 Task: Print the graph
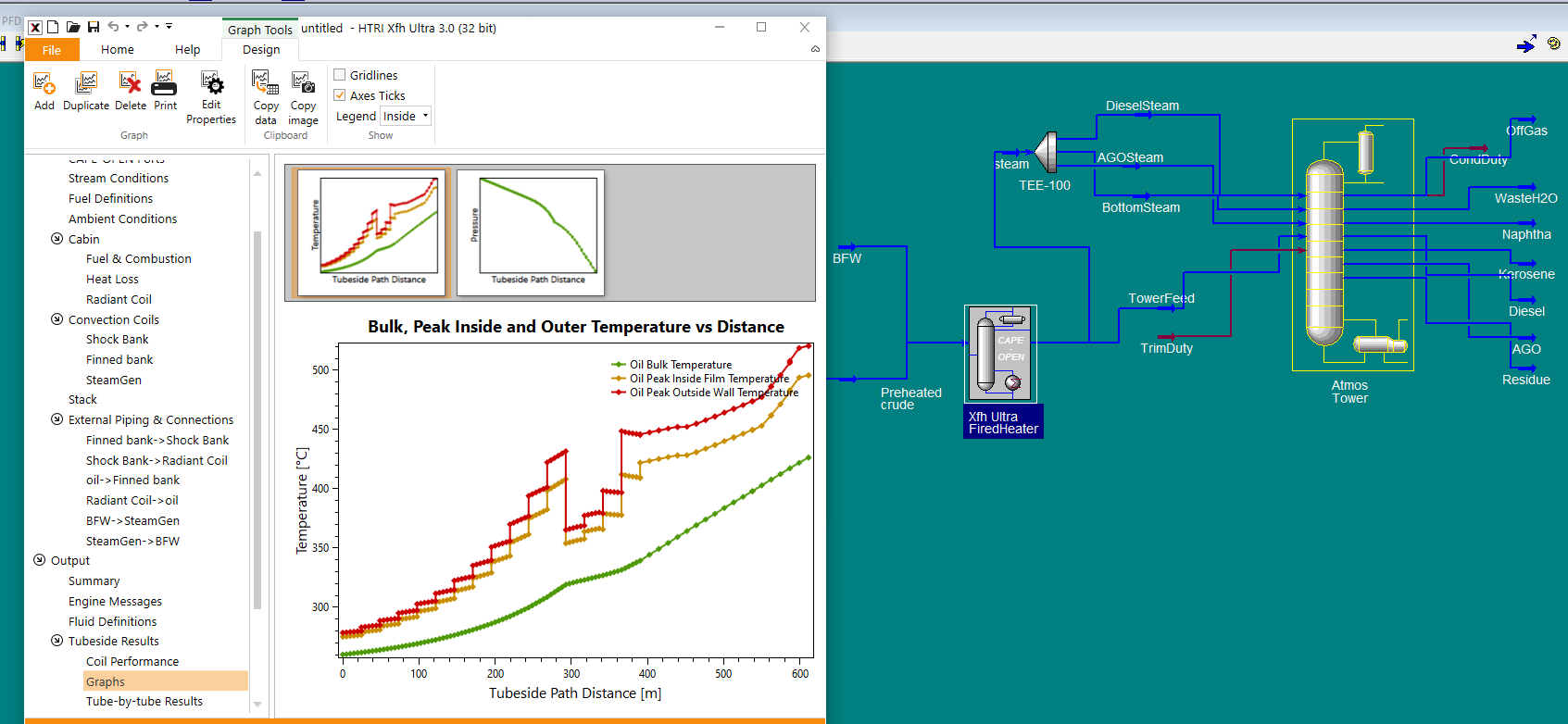coord(165,92)
